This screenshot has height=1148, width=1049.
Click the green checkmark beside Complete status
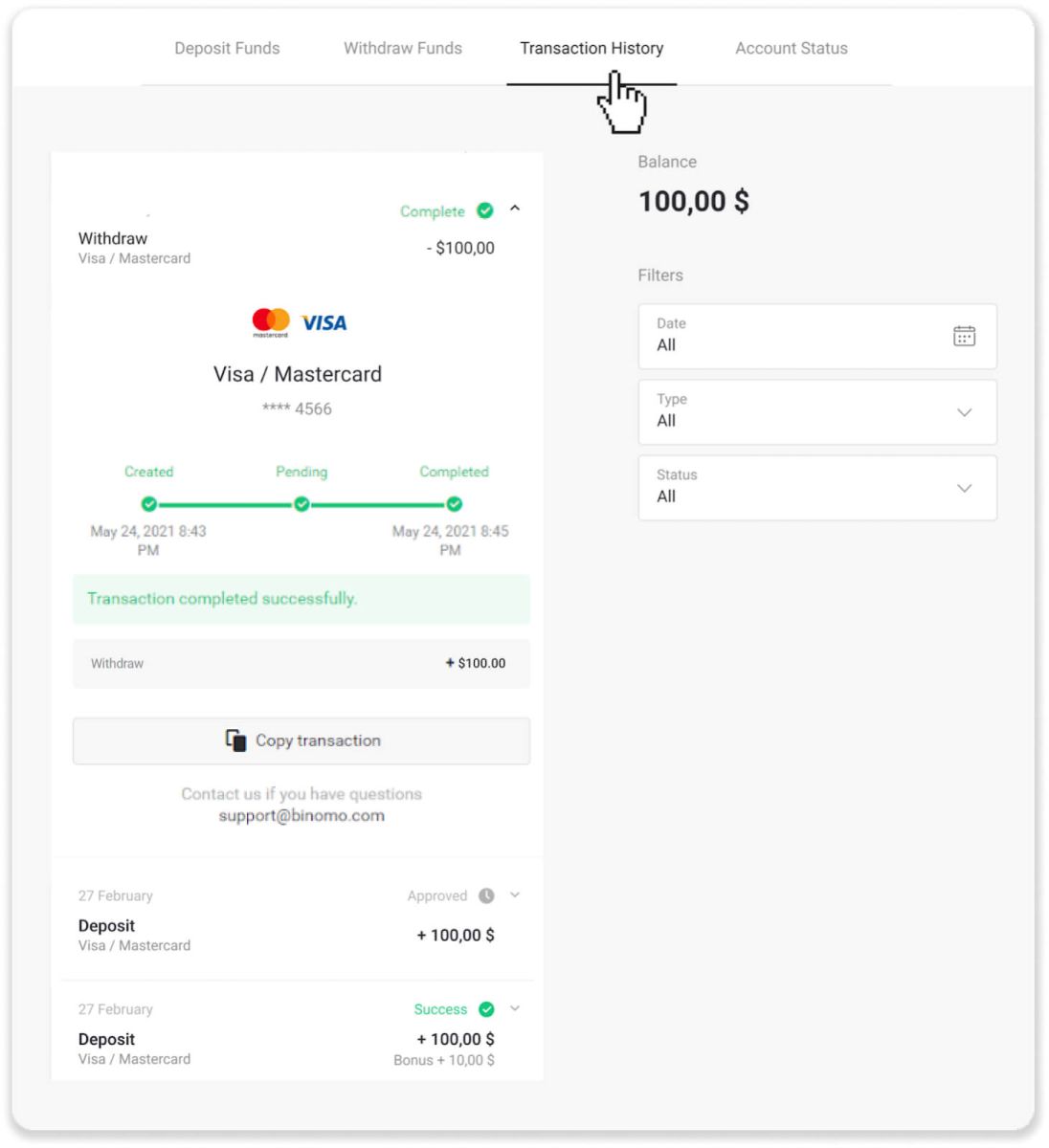[x=485, y=210]
